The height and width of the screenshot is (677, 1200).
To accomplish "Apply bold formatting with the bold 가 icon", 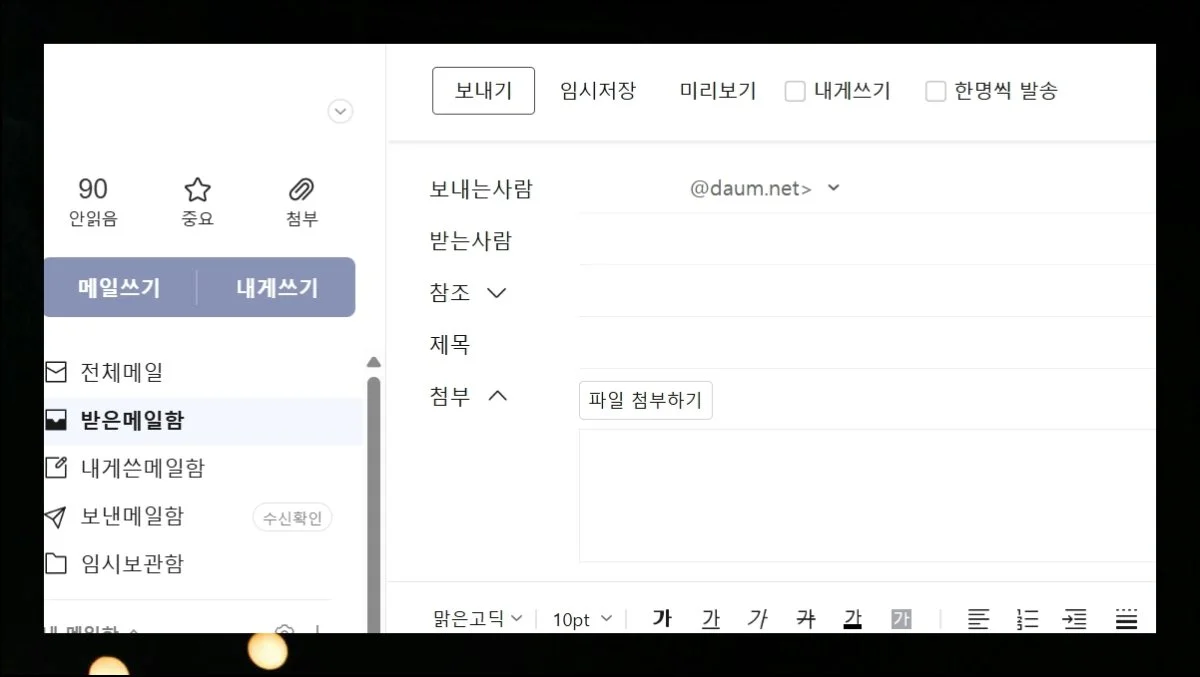I will coord(661,619).
